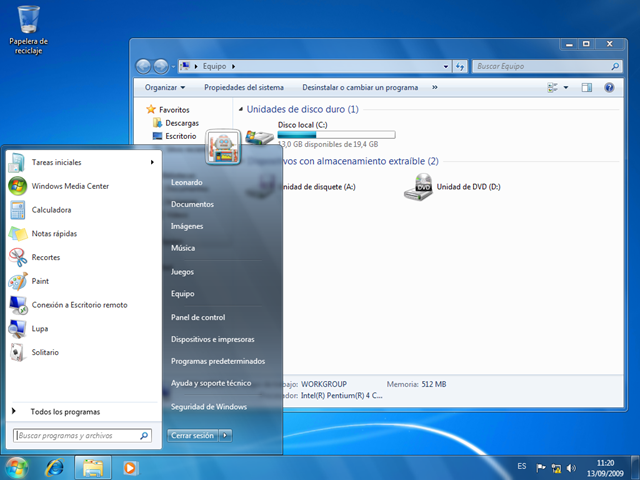
Task: Click the ES language indicator
Action: [522, 466]
